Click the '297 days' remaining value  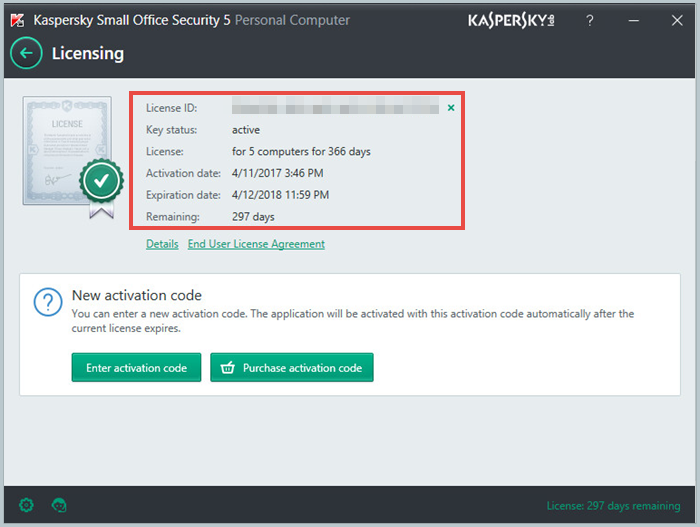coord(253,217)
